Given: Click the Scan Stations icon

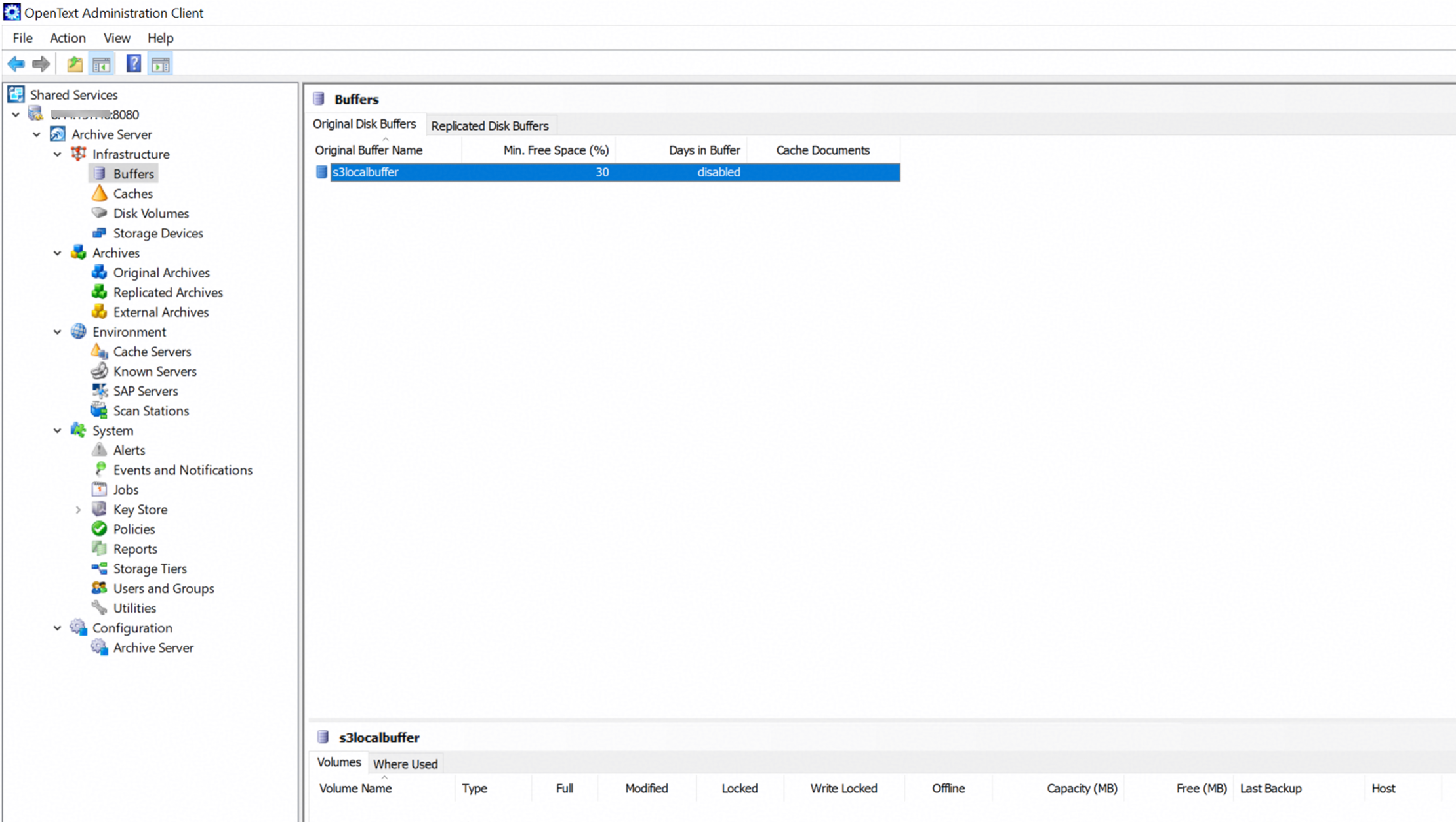Looking at the screenshot, I should tap(99, 410).
